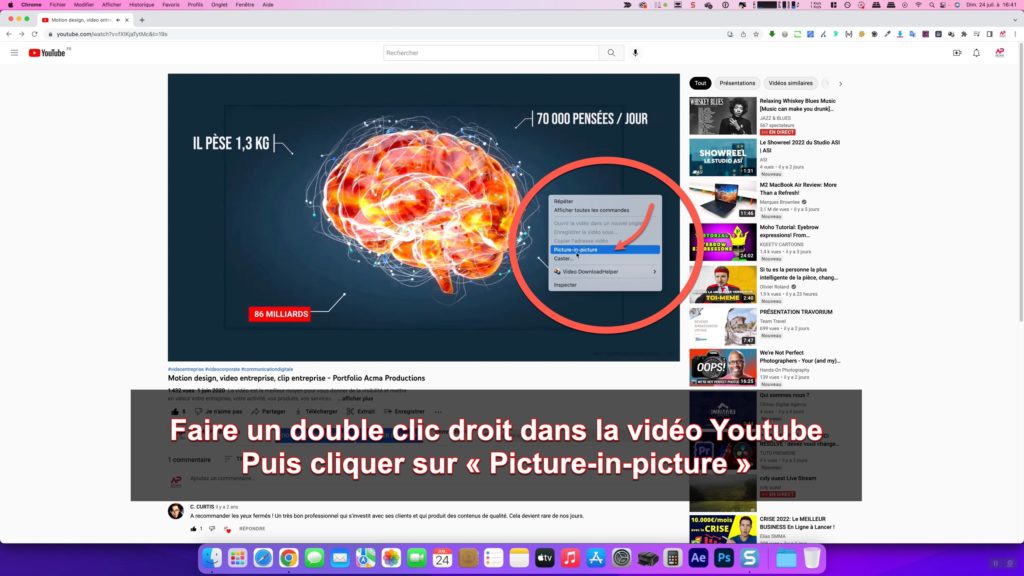Close the Motion design YouTube tab

pyautogui.click(x=127, y=20)
